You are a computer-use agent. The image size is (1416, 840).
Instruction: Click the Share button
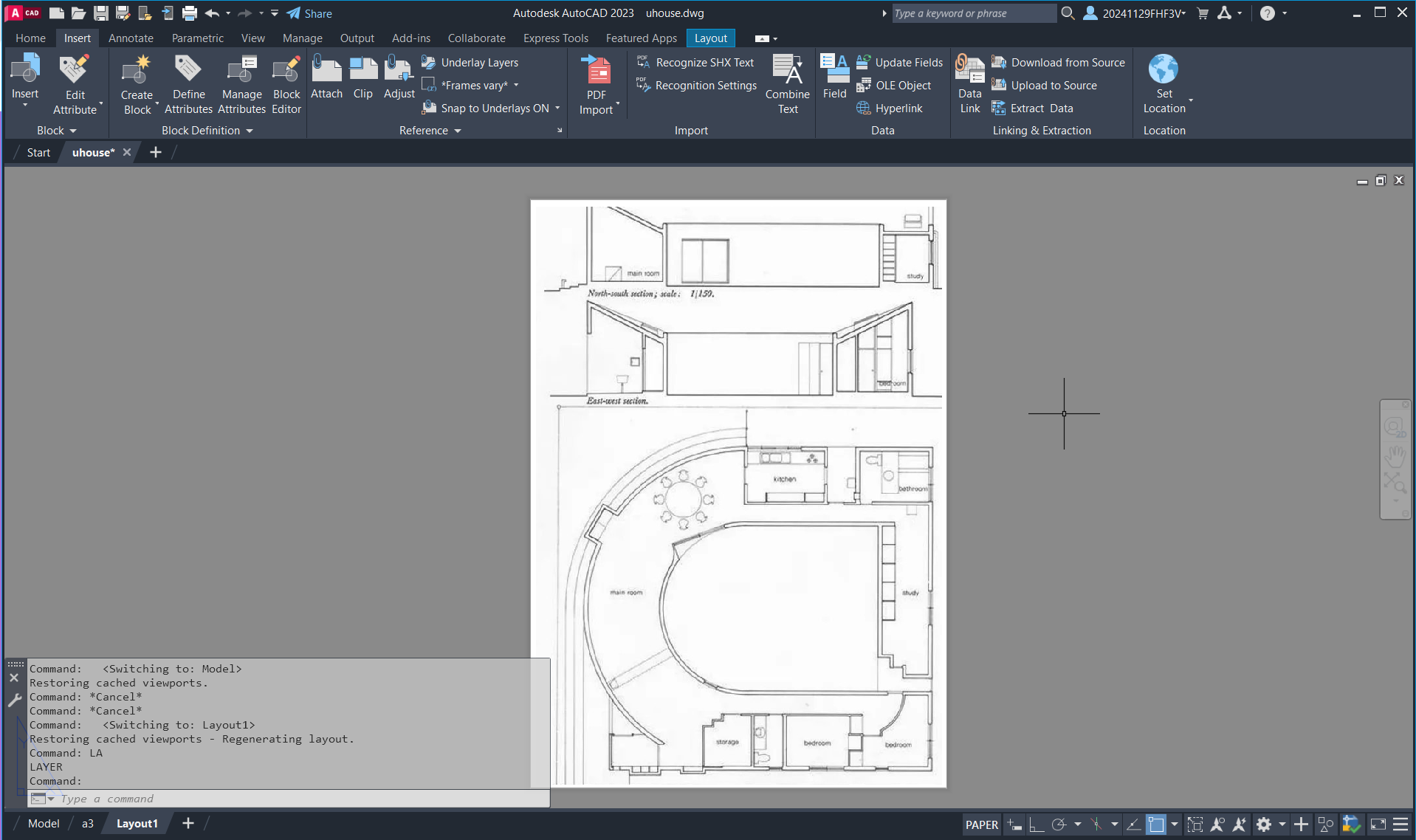309,13
